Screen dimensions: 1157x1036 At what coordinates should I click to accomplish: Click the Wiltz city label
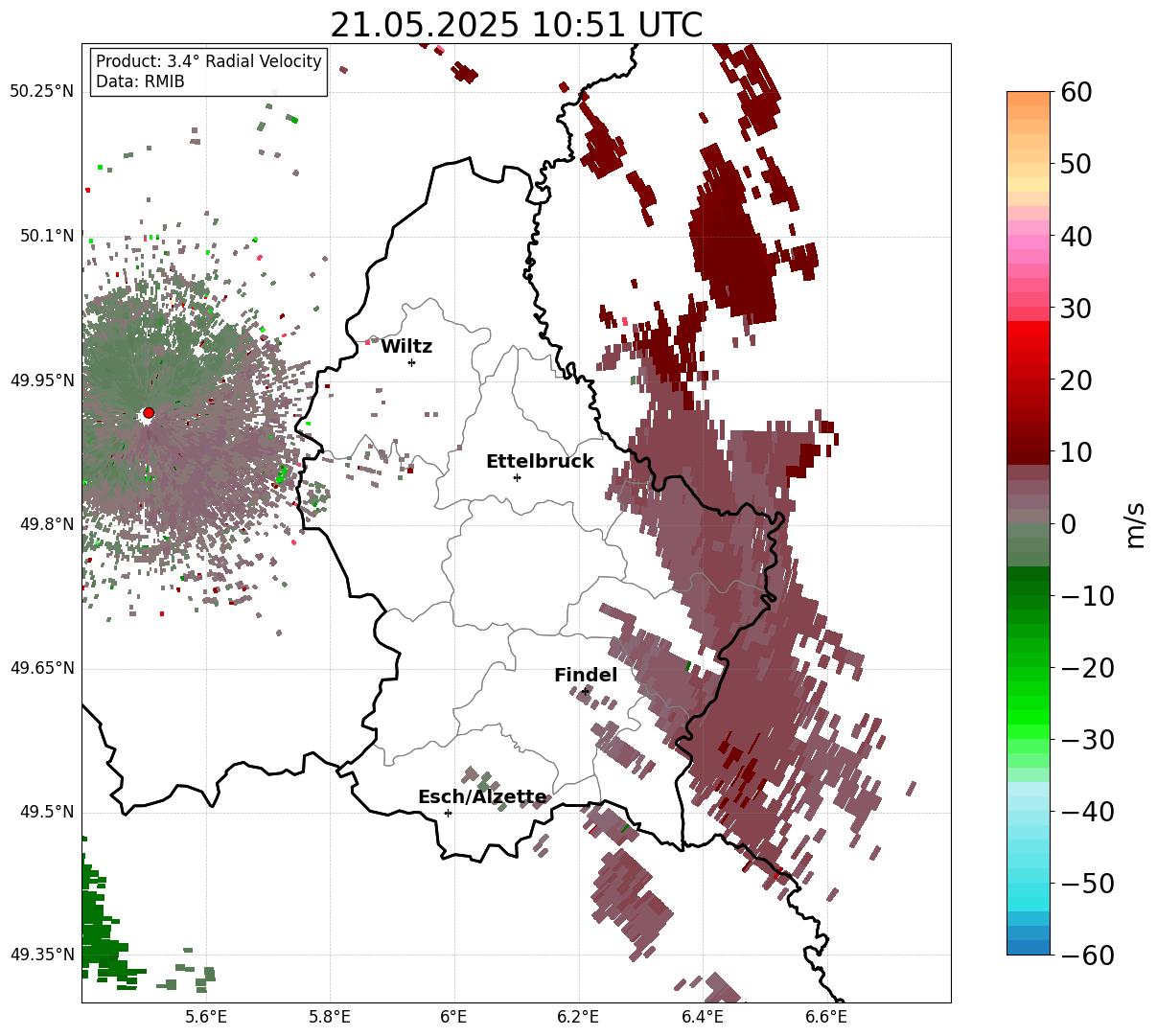(406, 347)
